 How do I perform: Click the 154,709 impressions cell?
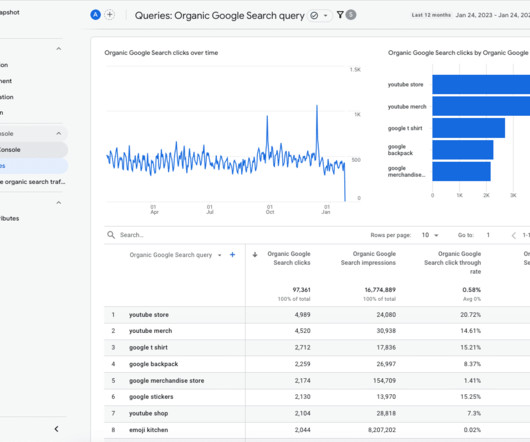coord(384,381)
